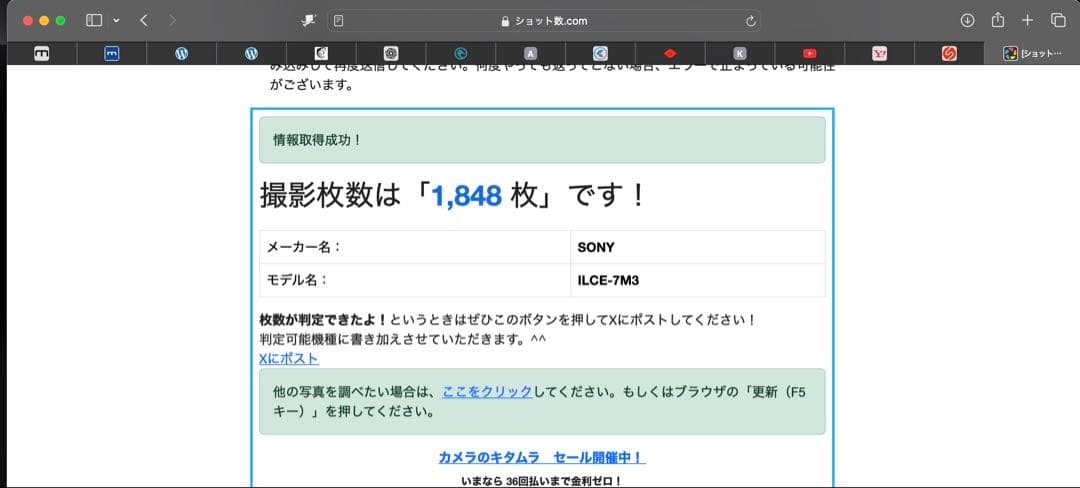Follow the ここをクリック link
Image resolution: width=1080 pixels, height=488 pixels.
[487, 392]
